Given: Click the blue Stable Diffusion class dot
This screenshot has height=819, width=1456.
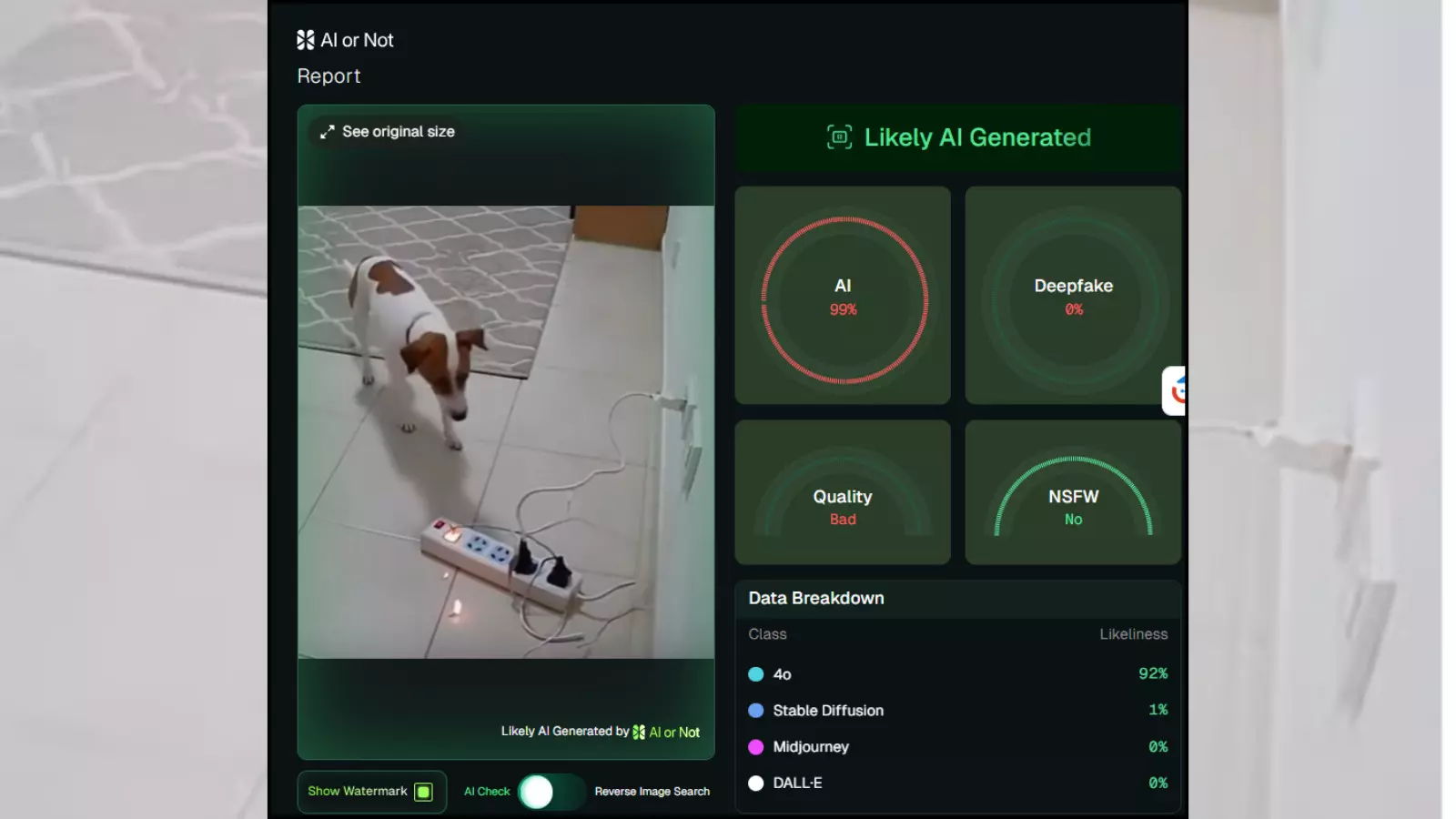Looking at the screenshot, I should coord(755,711).
